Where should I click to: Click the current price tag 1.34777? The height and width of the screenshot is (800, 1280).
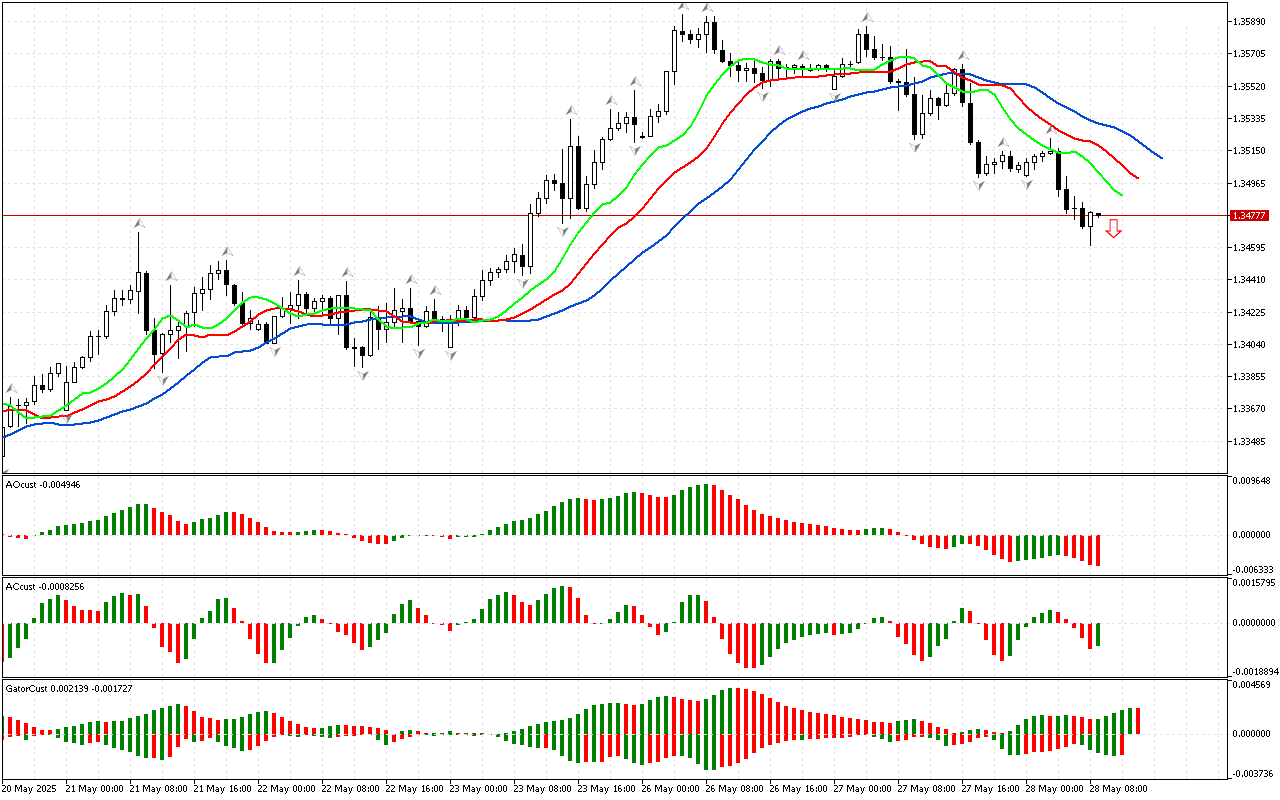pos(1250,216)
